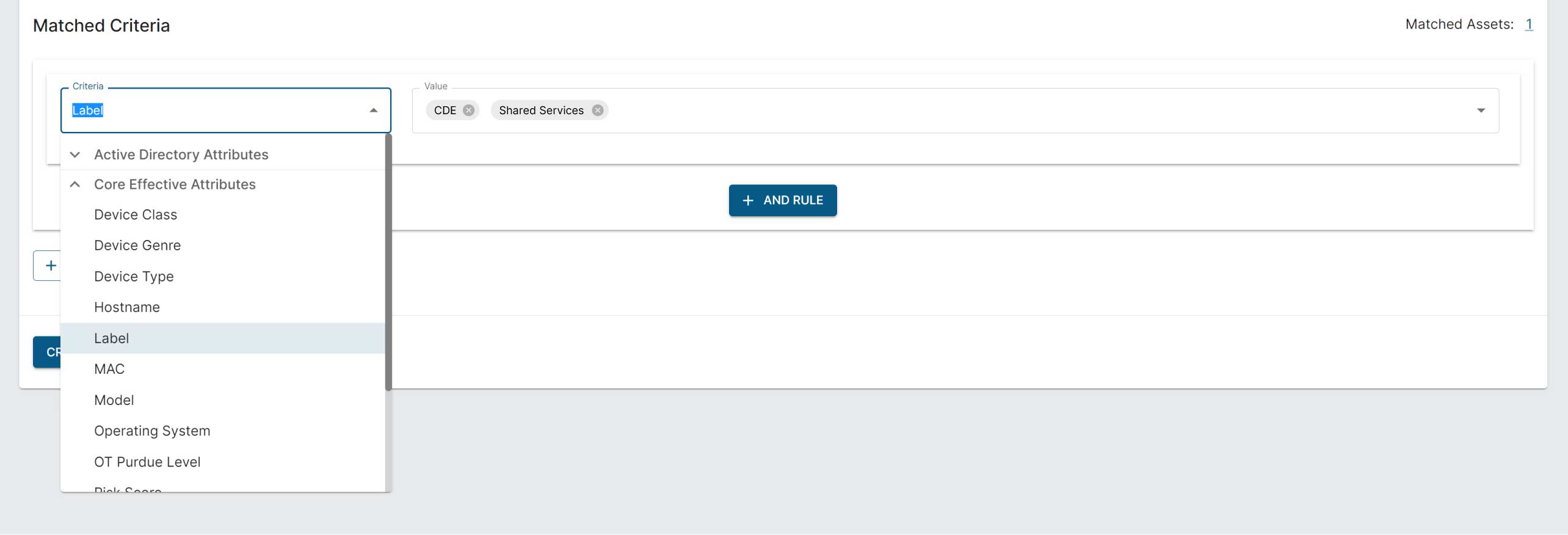
Task: Open the Matched Assets count link
Action: (1531, 24)
